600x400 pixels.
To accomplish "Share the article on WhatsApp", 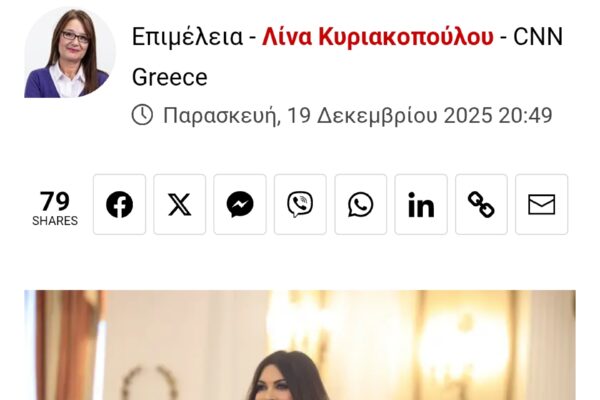I will pos(360,204).
